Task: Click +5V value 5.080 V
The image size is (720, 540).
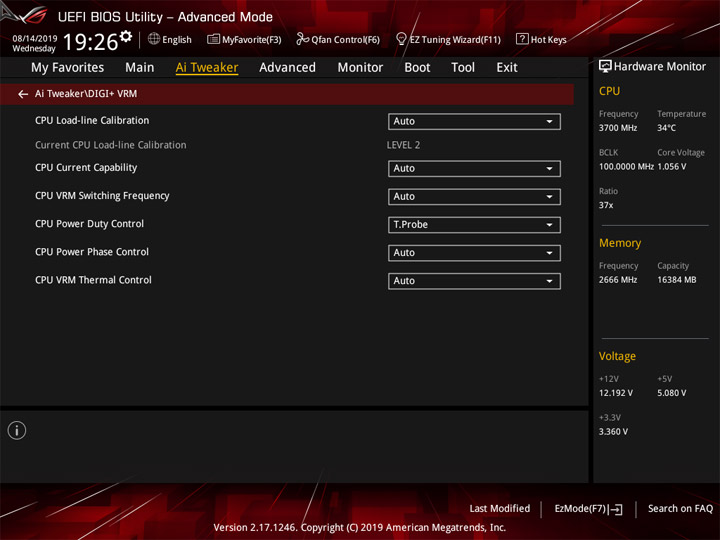Action: 671,393
